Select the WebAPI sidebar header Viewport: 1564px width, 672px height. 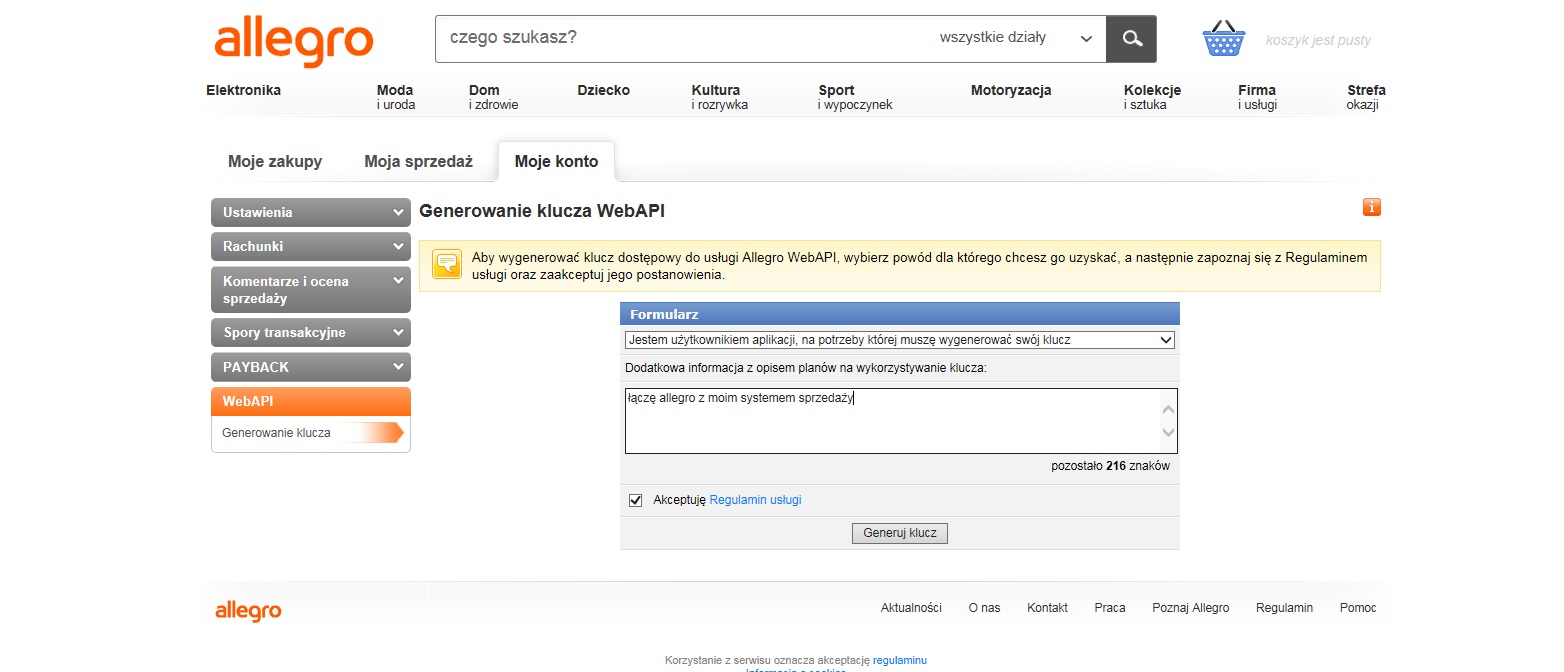(311, 401)
